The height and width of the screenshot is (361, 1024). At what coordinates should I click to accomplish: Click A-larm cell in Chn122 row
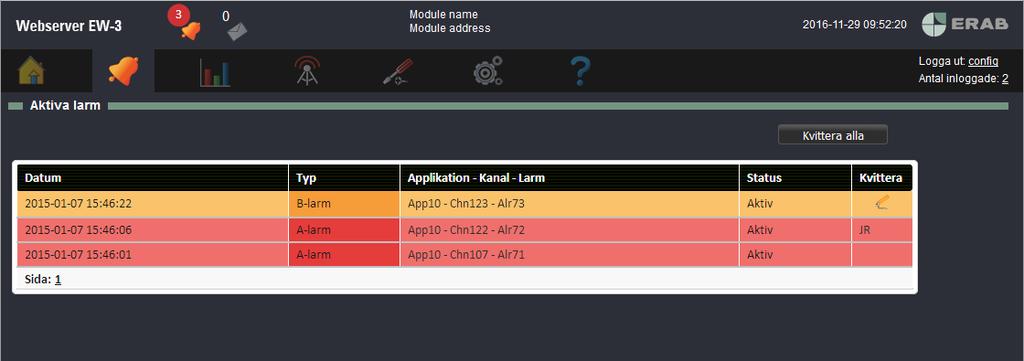[344, 230]
